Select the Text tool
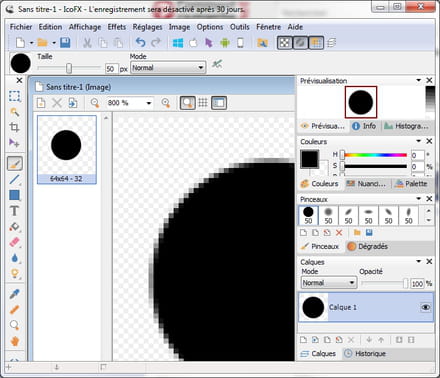This screenshot has width=440, height=378. pyautogui.click(x=14, y=211)
